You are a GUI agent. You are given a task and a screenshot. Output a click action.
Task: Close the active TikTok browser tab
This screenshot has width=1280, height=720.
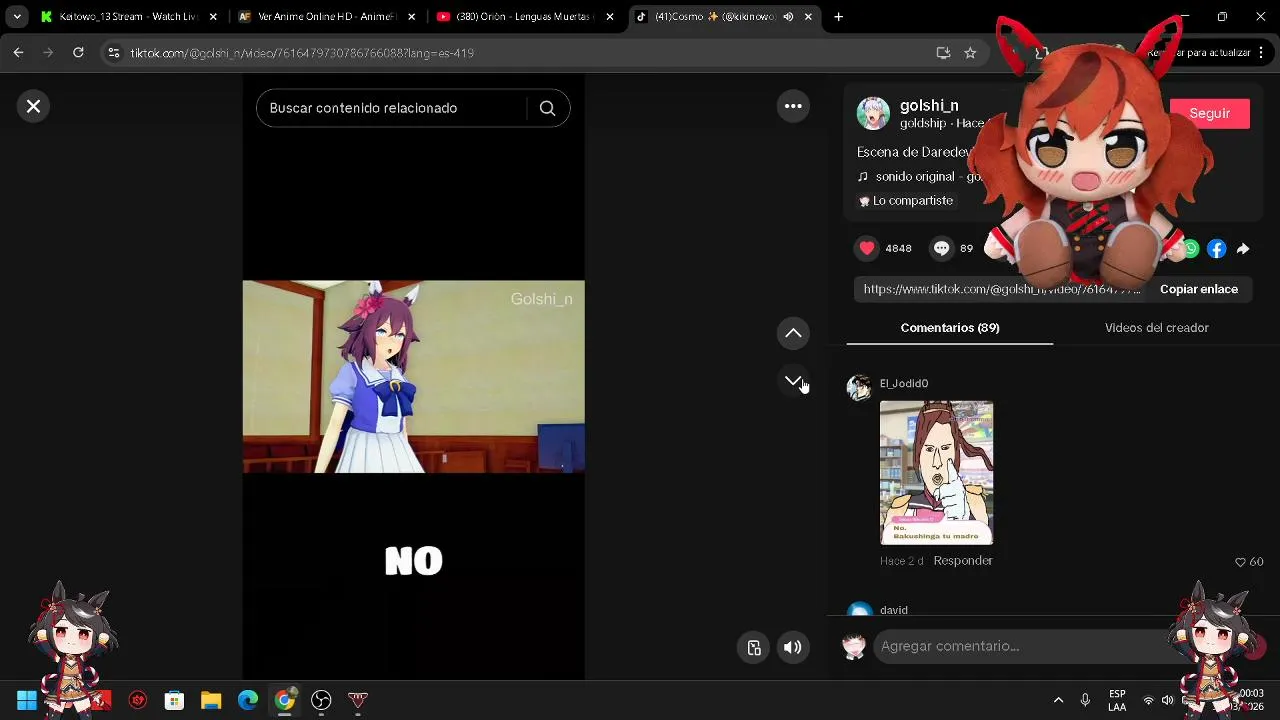pyautogui.click(x=808, y=17)
